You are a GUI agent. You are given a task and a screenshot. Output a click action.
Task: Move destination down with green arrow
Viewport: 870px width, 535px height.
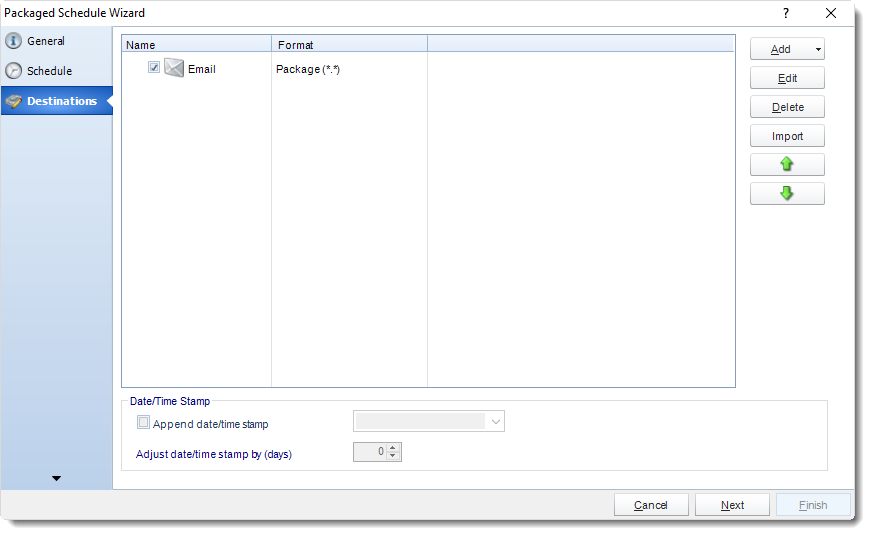coord(787,193)
